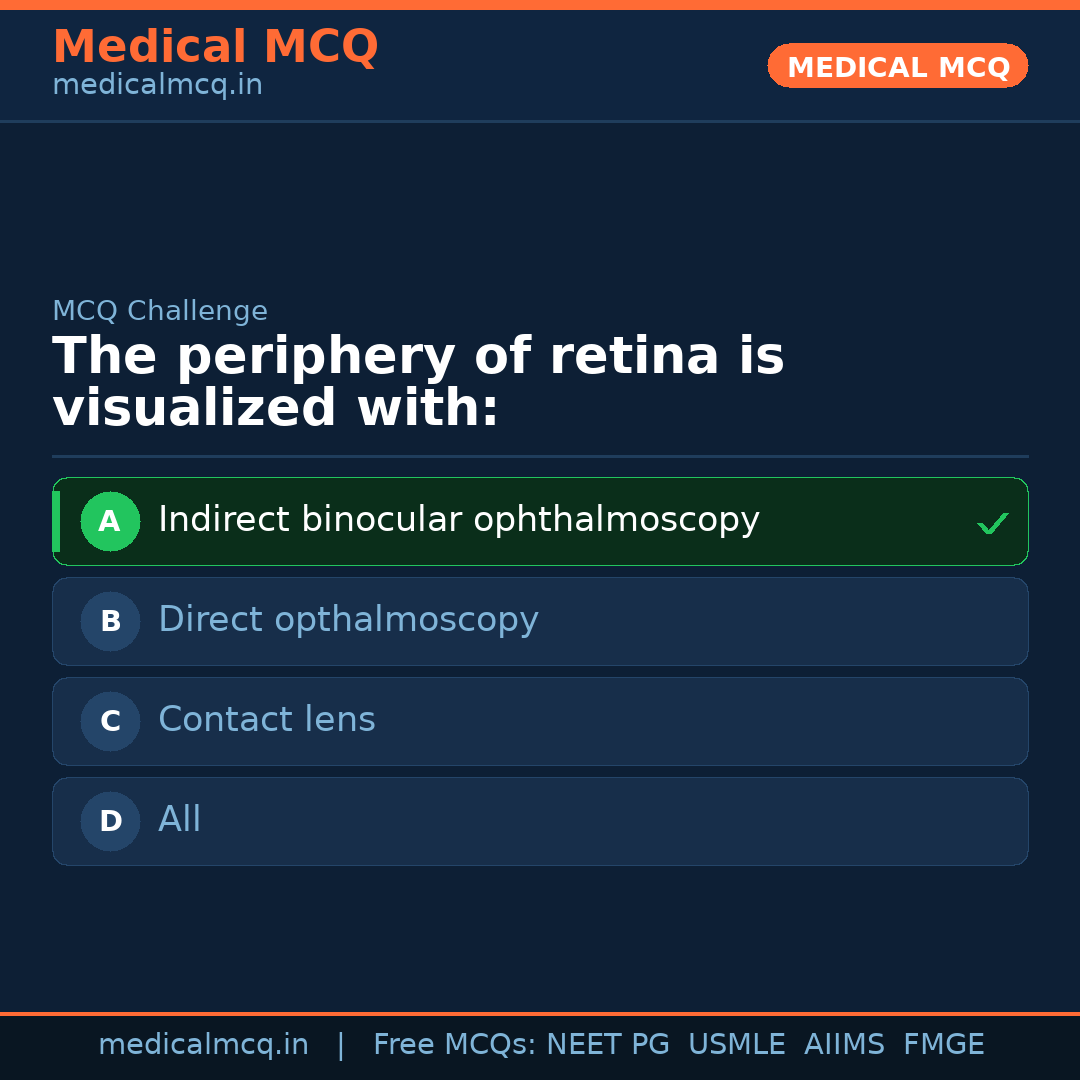1080x1080 pixels.
Task: Select the "Indirect binocular ophthalmoscopy" answer text
Action: click(458, 520)
